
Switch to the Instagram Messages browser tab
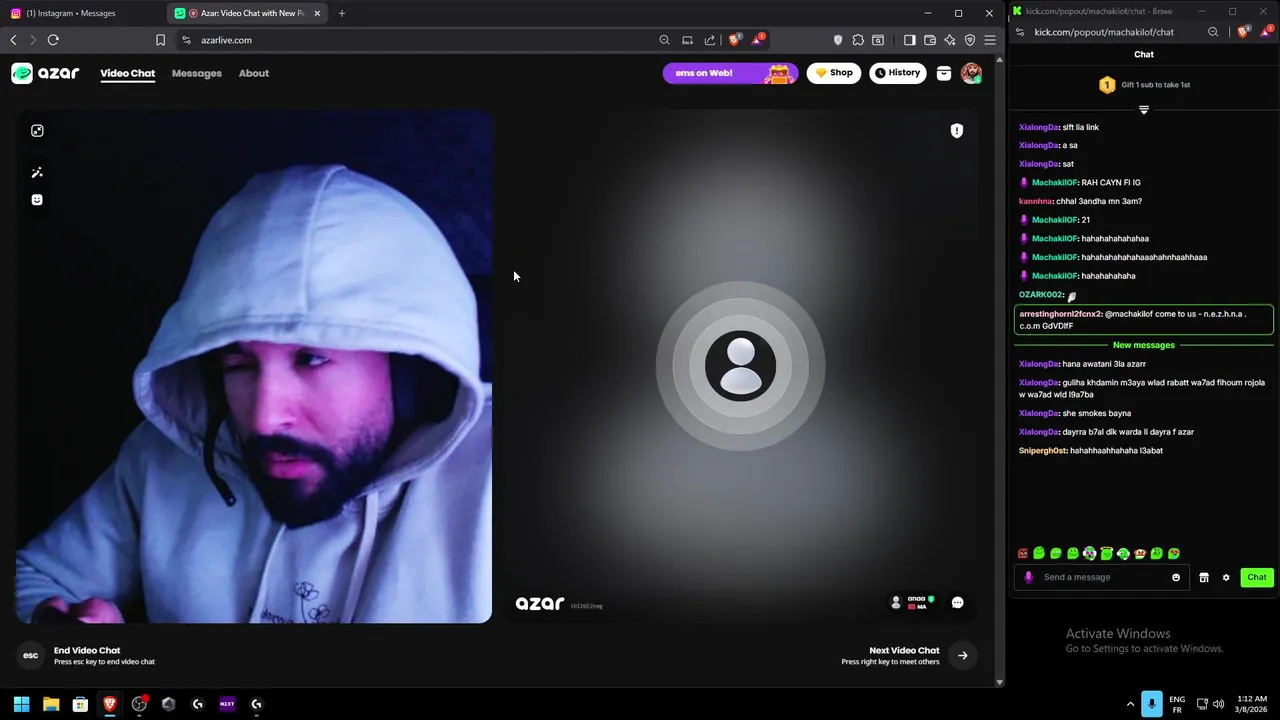click(x=80, y=13)
